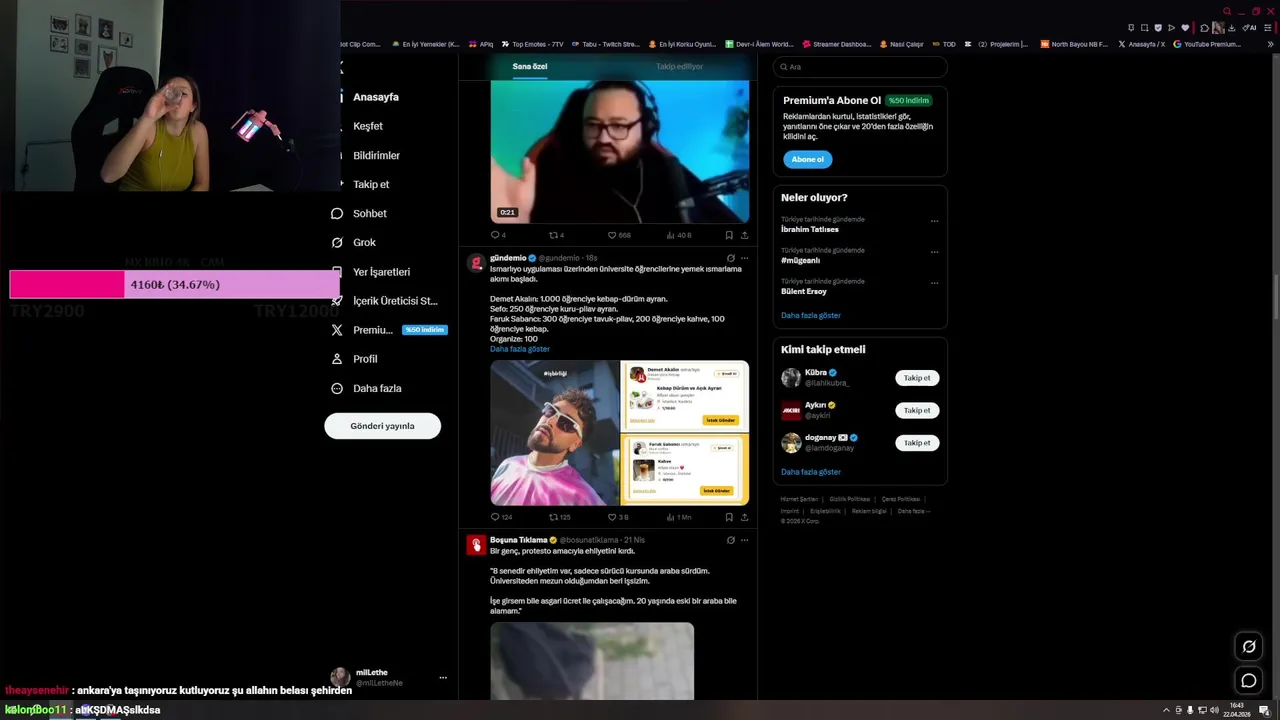Open options for İbrahim Tatlıses trend
The width and height of the screenshot is (1280, 720).
(x=934, y=221)
